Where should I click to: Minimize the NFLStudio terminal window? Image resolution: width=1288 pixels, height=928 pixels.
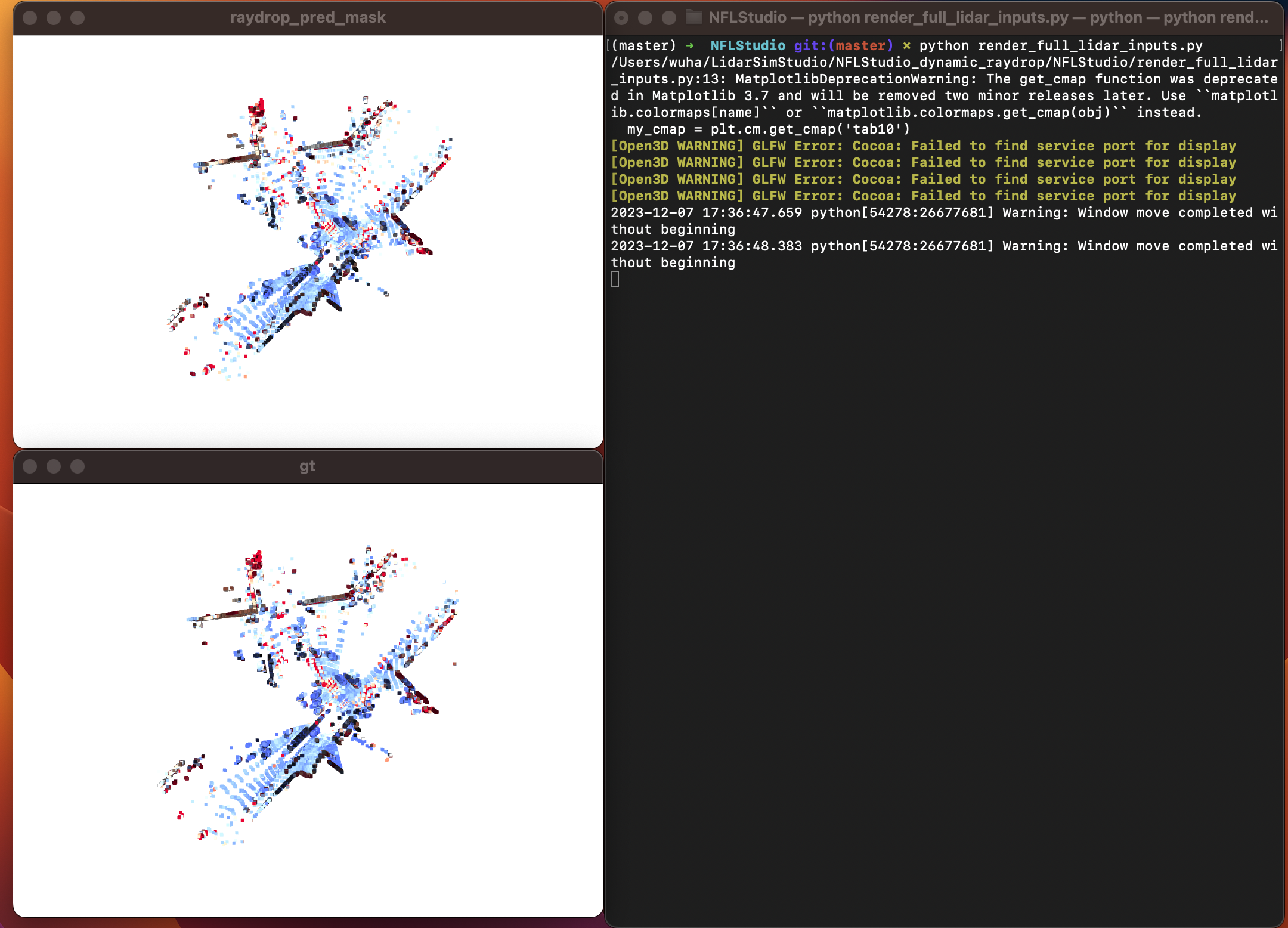(x=645, y=18)
